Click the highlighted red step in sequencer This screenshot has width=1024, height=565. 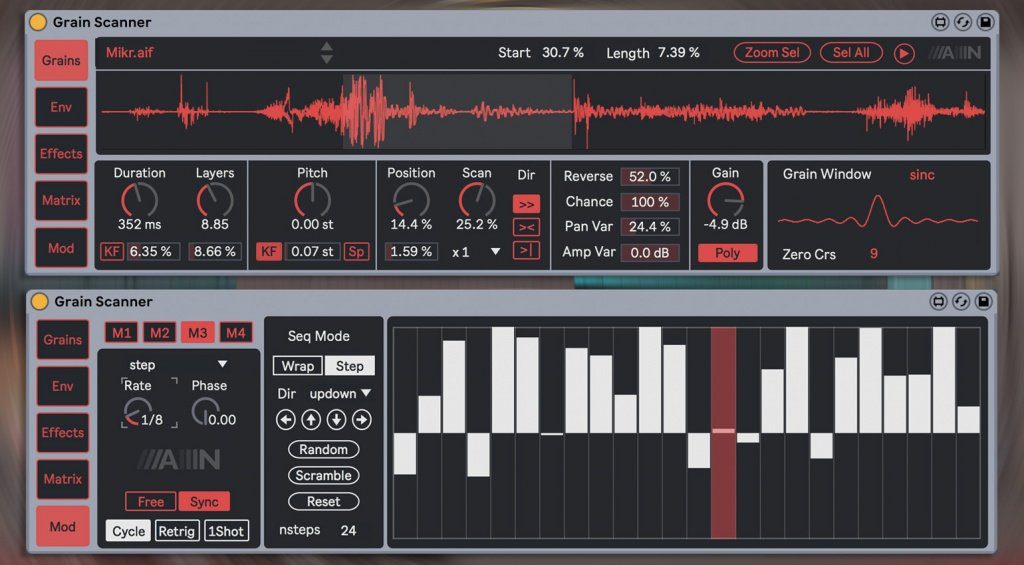[x=723, y=433]
